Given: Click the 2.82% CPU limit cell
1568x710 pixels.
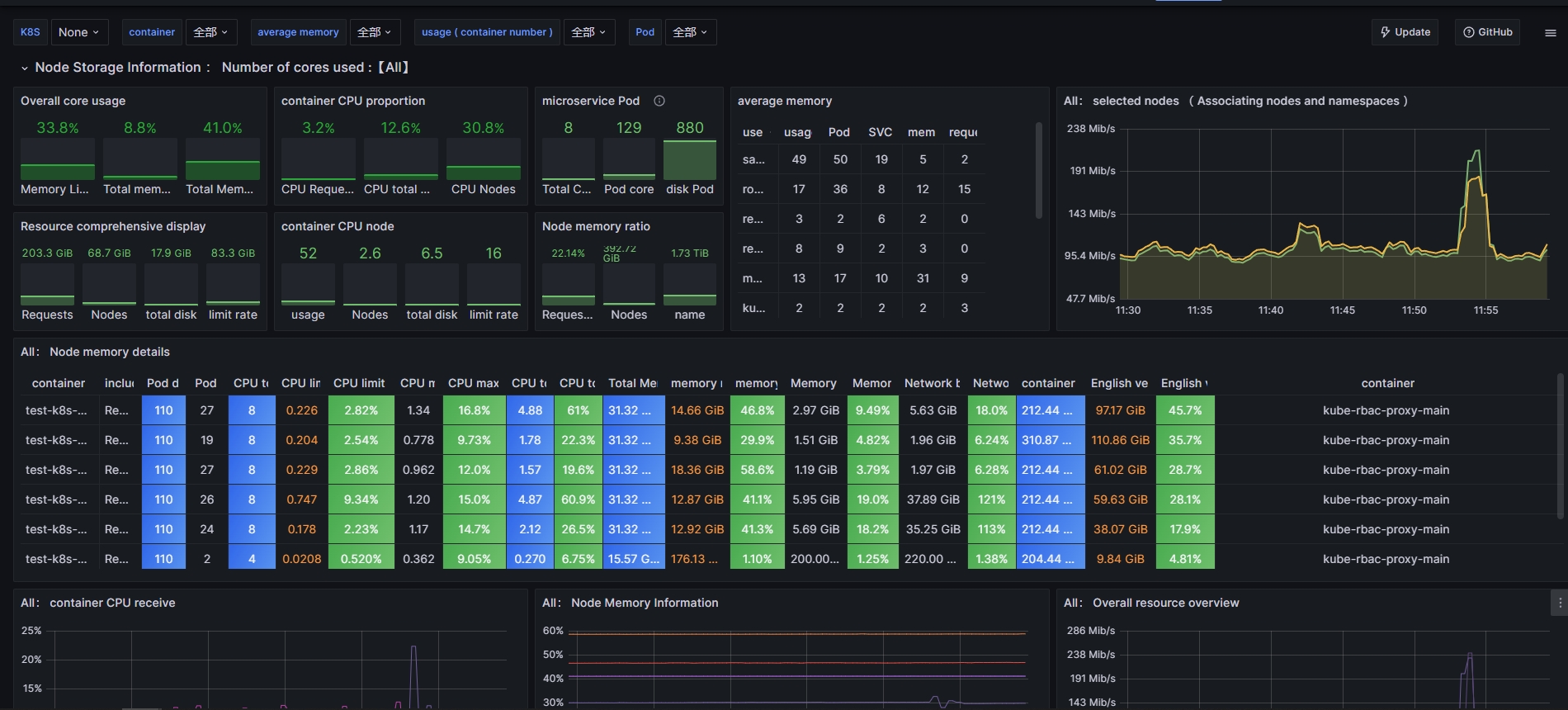Looking at the screenshot, I should pyautogui.click(x=361, y=410).
